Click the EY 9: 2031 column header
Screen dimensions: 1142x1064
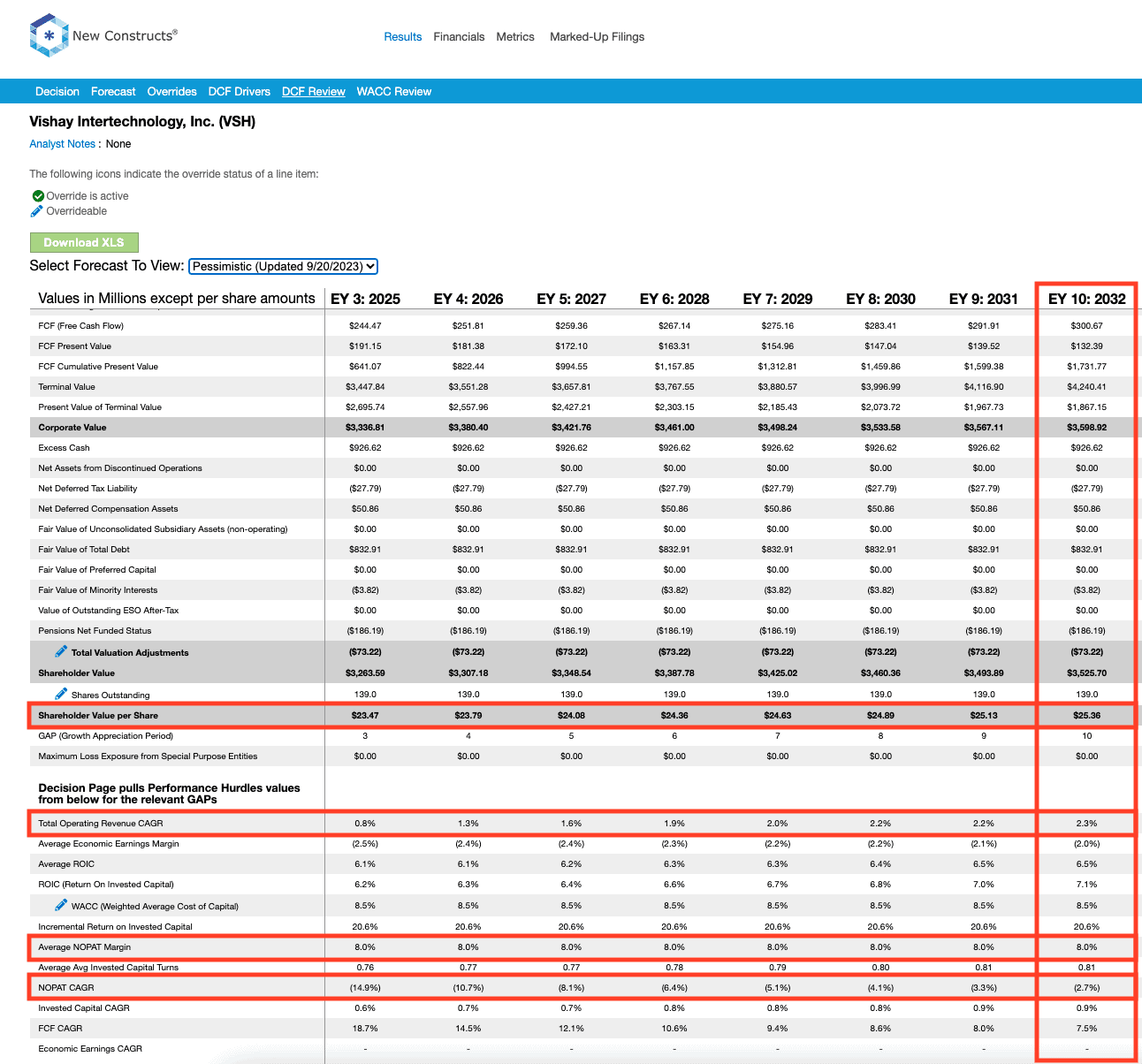click(x=984, y=299)
